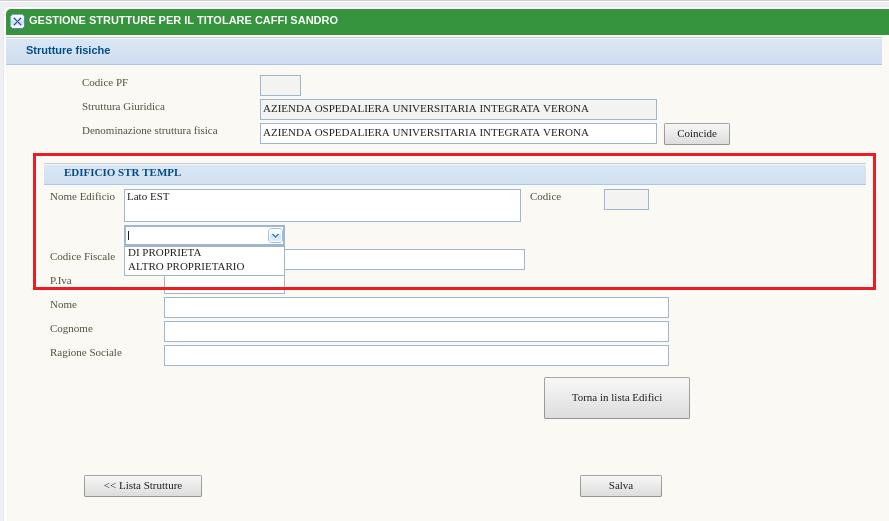Screen dimensions: 889x521
Task: Click the Ragione Sociale input field
Action: click(416, 356)
